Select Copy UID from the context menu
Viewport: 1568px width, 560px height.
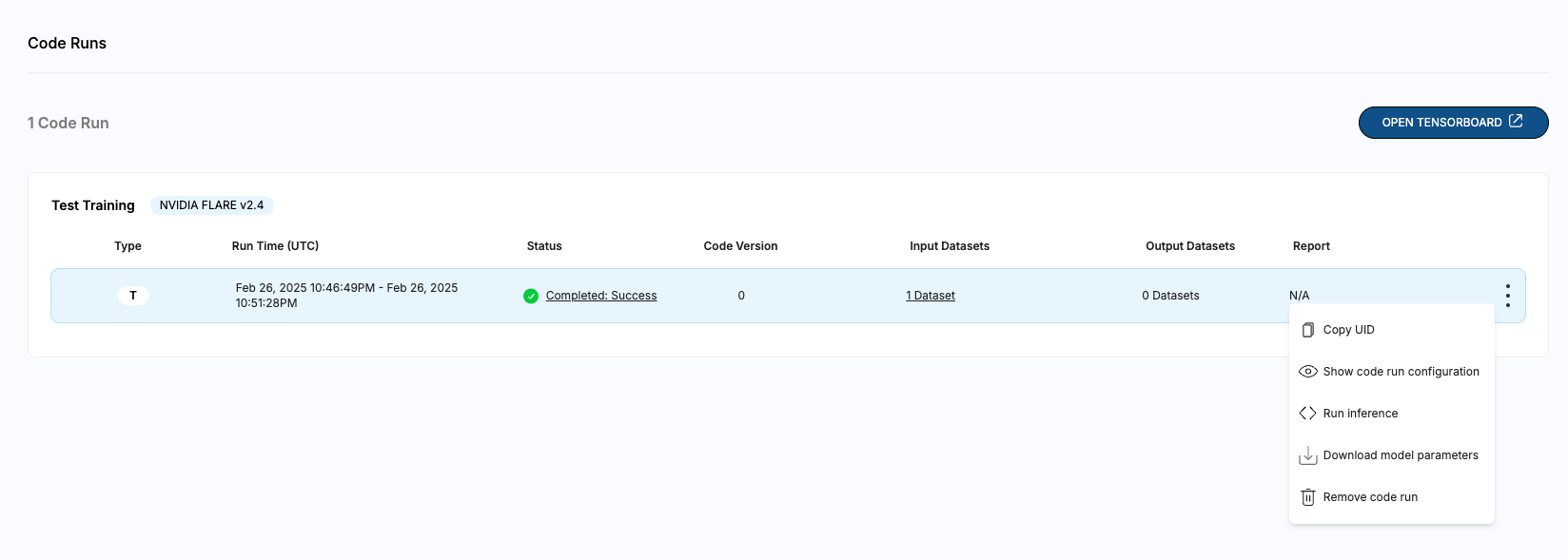[x=1392, y=330]
